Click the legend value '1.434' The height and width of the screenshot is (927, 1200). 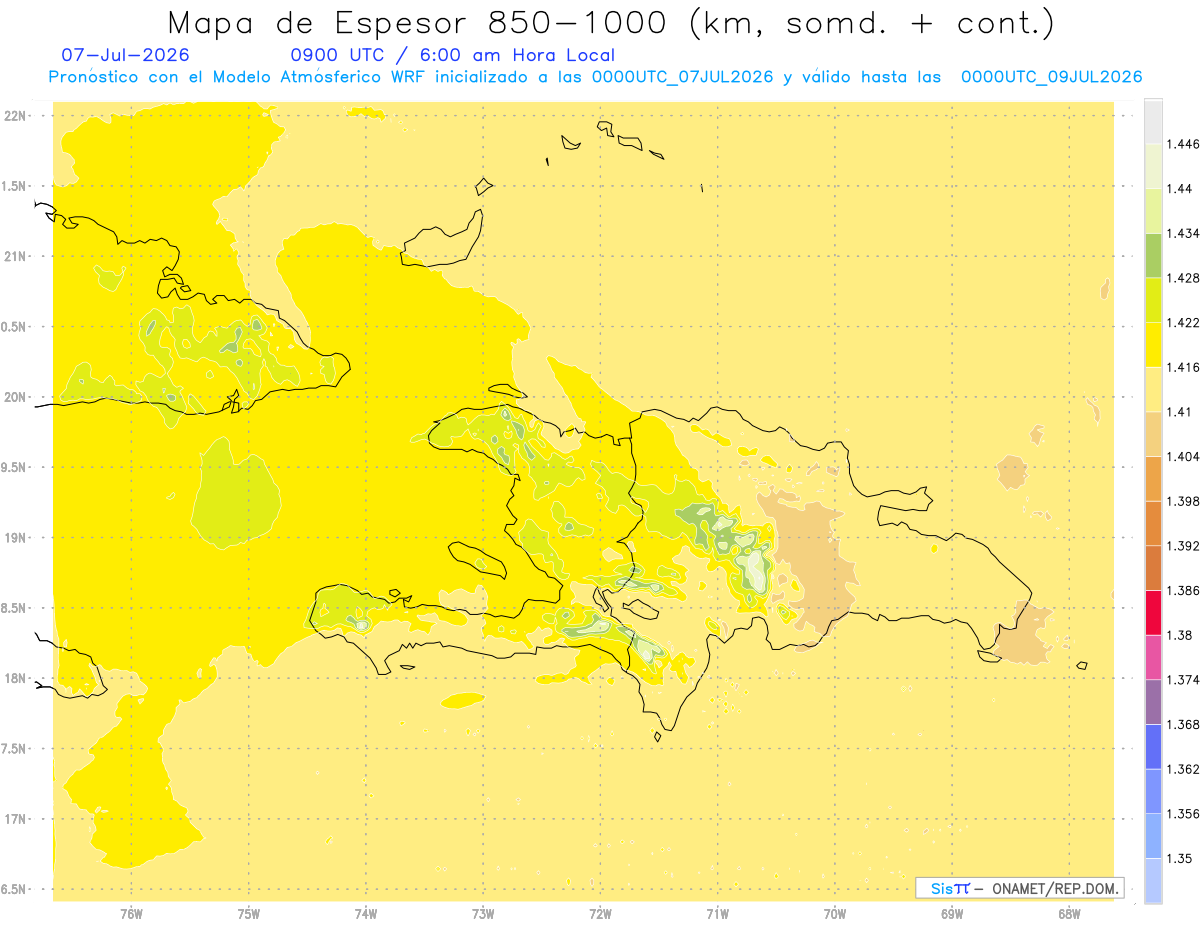[x=1184, y=233]
